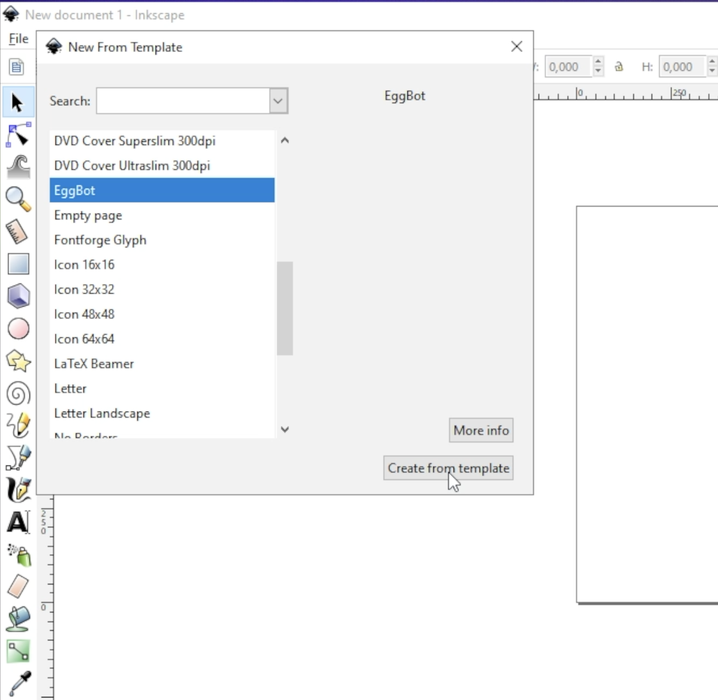Select the Fontforge Glyph template
Viewport: 718px width, 700px height.
[x=162, y=240]
